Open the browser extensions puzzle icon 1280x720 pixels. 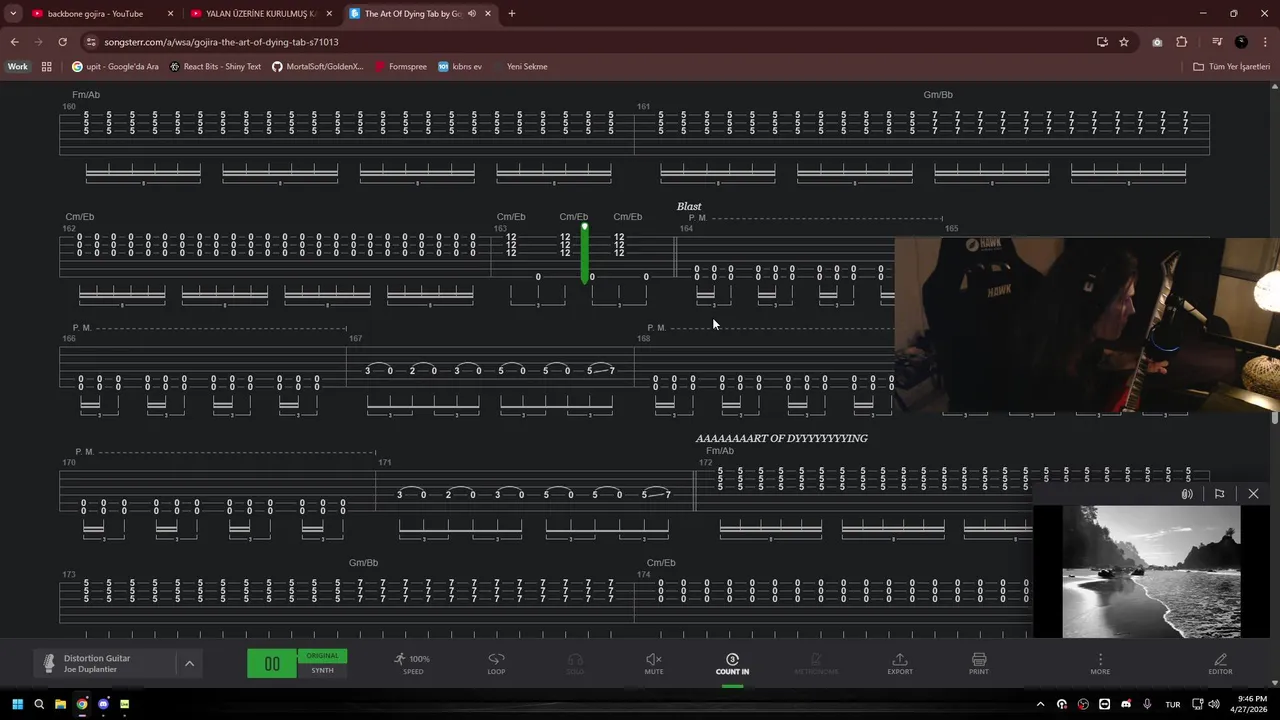click(x=1181, y=42)
